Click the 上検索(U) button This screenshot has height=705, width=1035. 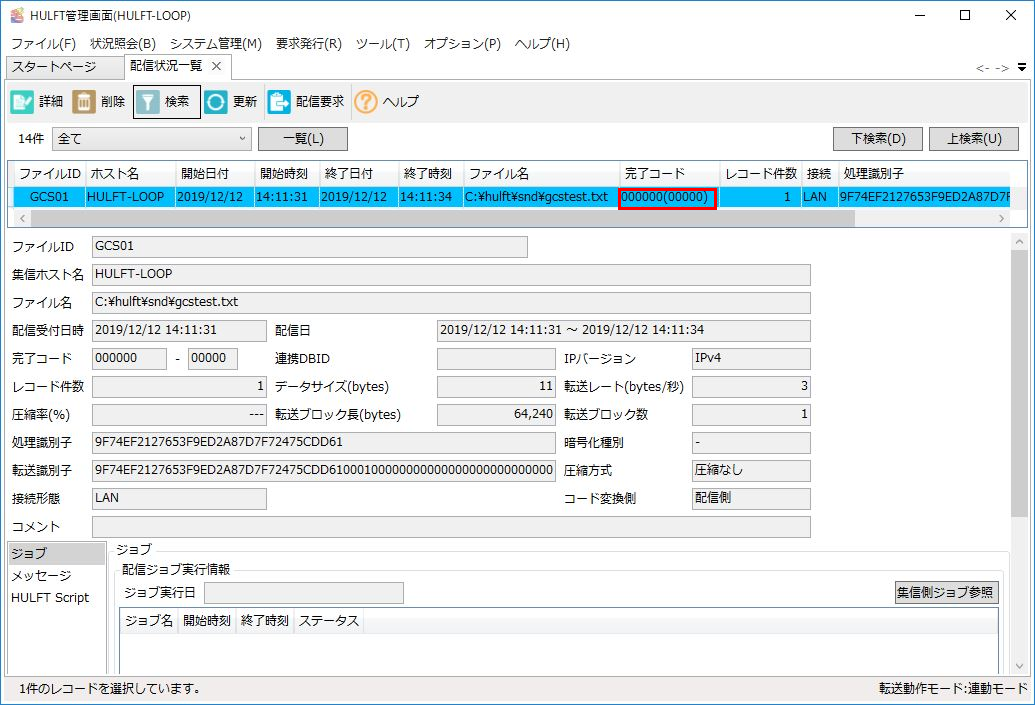click(x=974, y=139)
